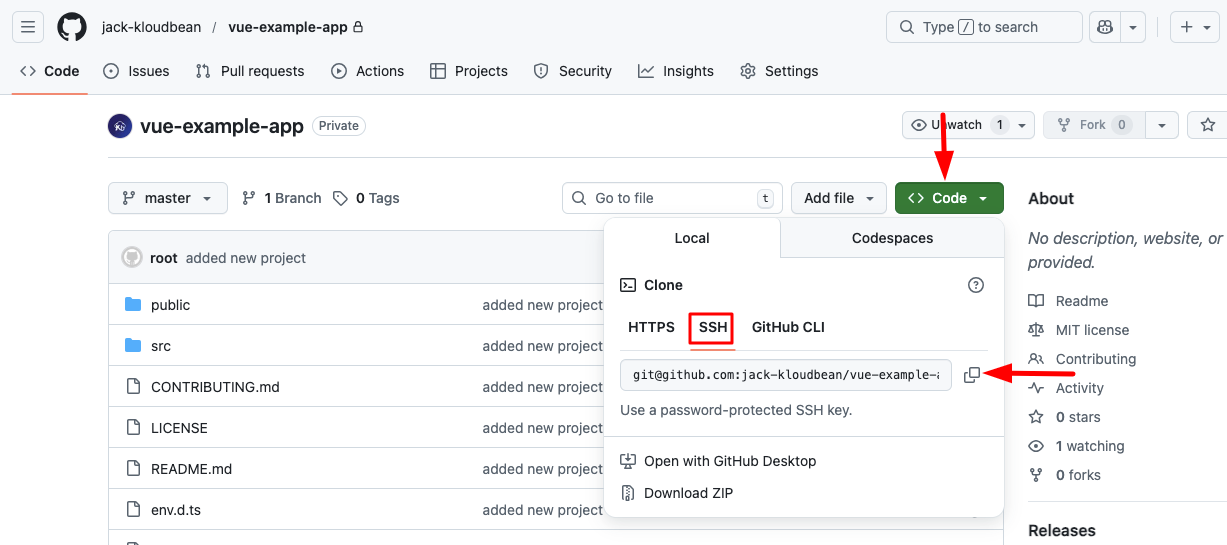Open the public folder
This screenshot has height=545, width=1227.
(170, 305)
